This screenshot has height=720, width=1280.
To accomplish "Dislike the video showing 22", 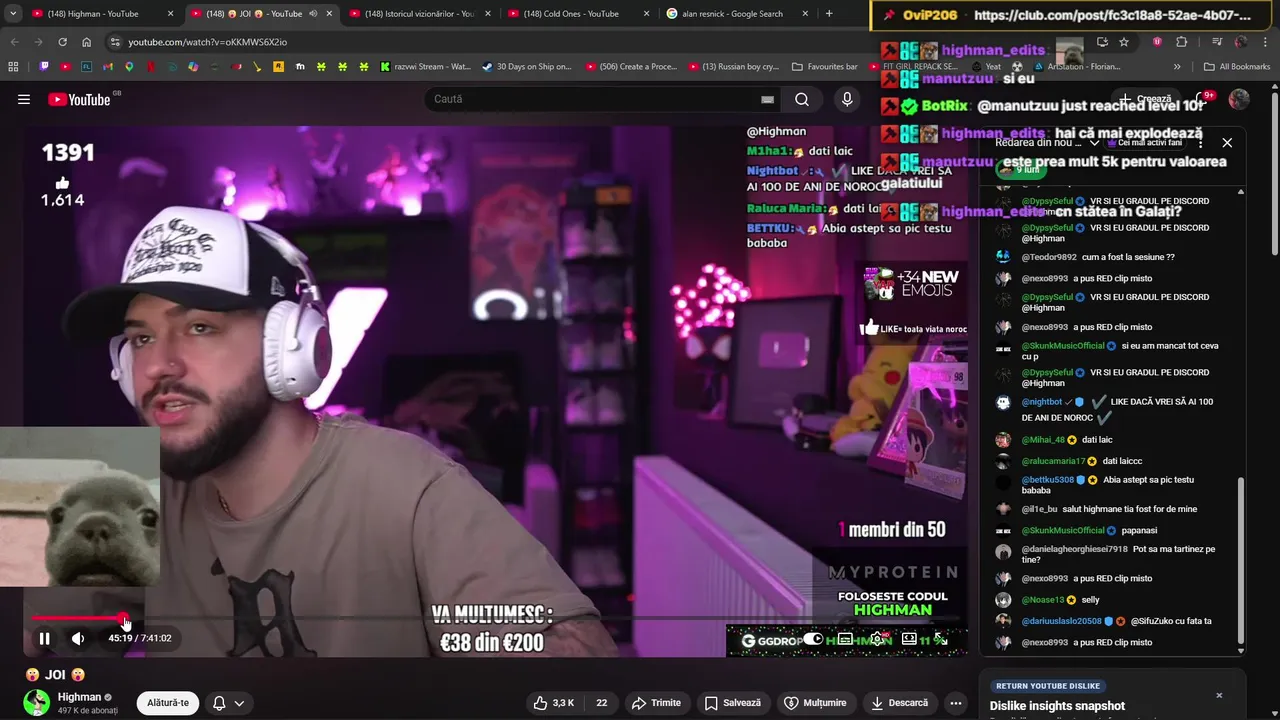I will tap(601, 703).
